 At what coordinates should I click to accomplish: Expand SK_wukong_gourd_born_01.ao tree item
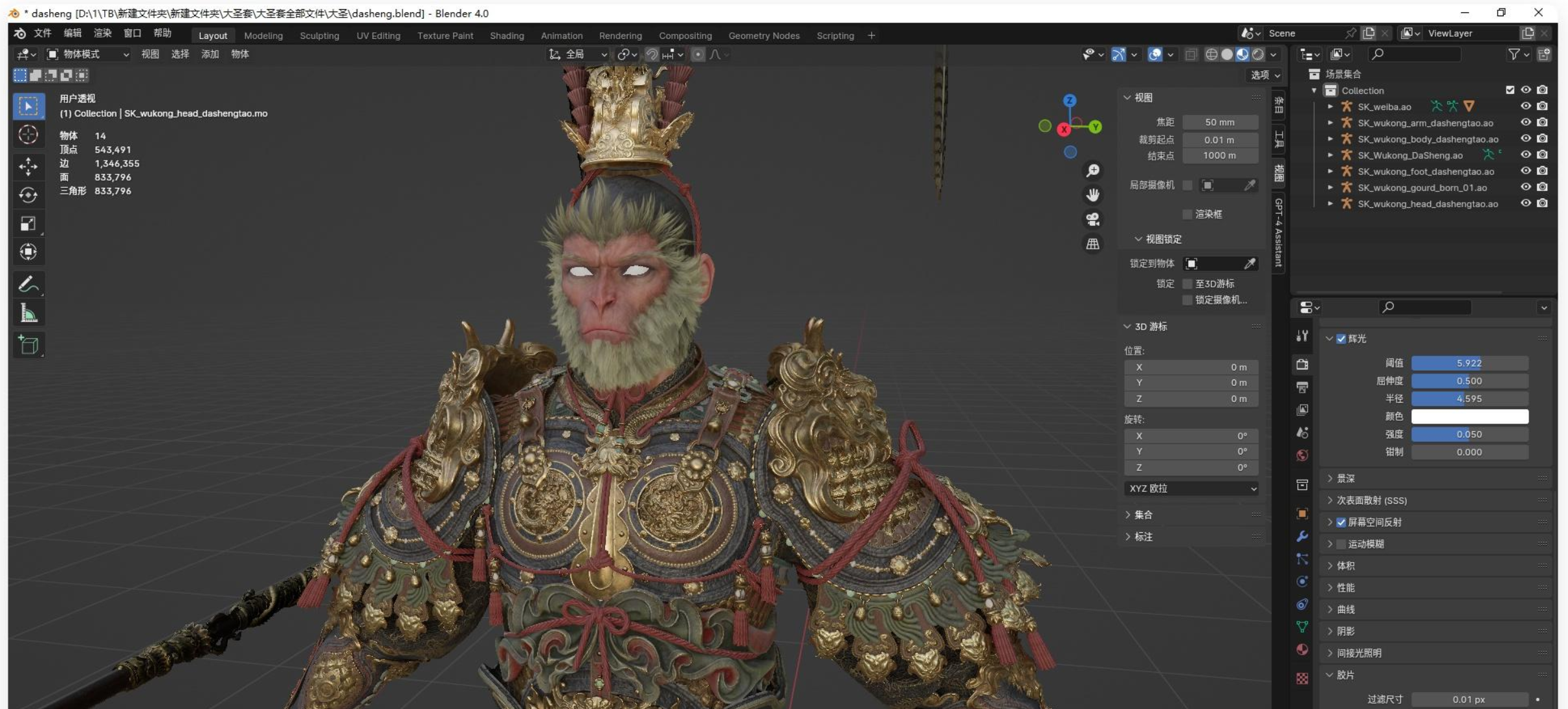point(1330,188)
